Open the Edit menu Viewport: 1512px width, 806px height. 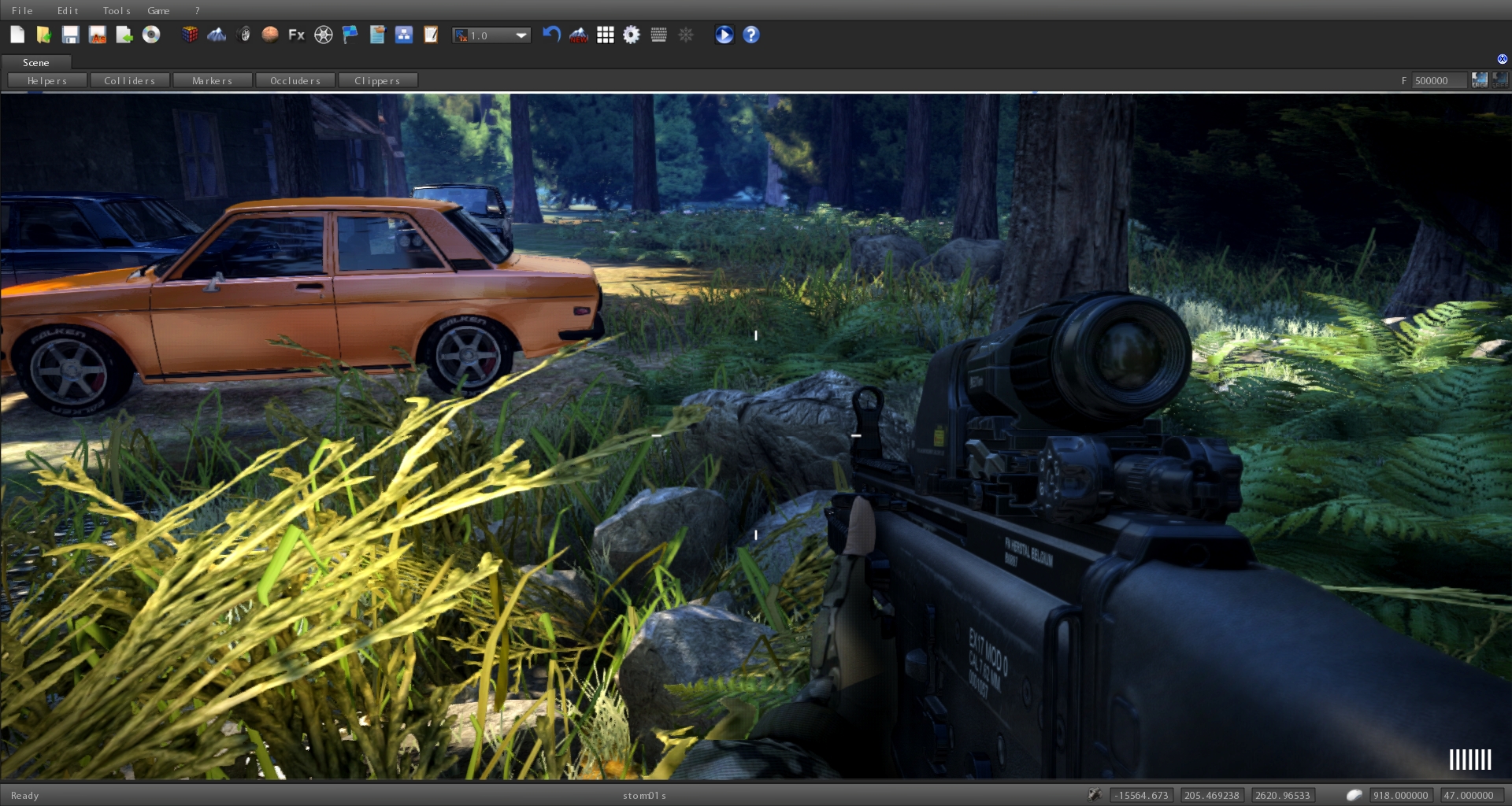click(68, 10)
